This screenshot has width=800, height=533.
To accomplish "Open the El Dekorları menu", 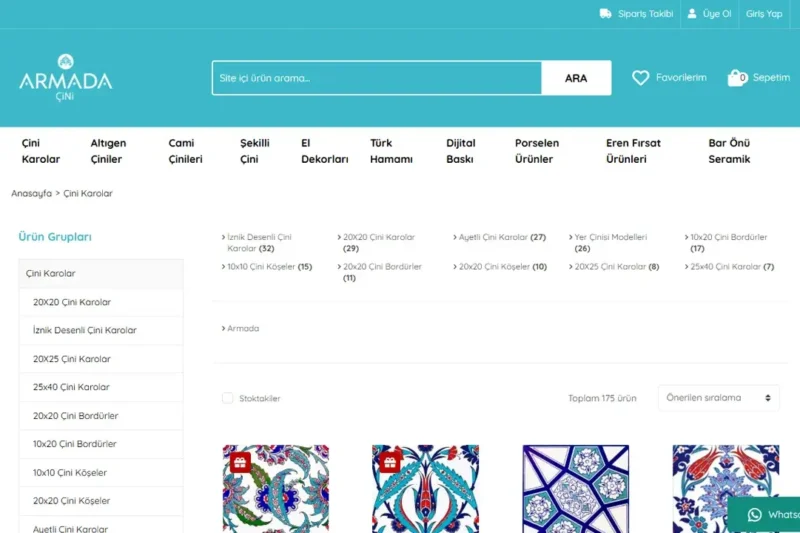I will click(324, 151).
